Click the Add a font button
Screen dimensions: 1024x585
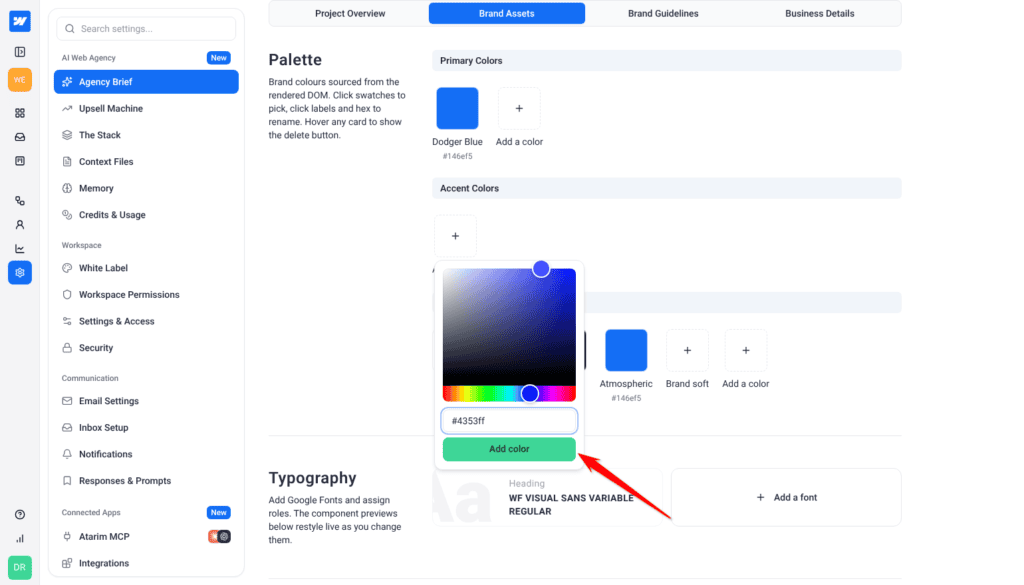pos(786,498)
